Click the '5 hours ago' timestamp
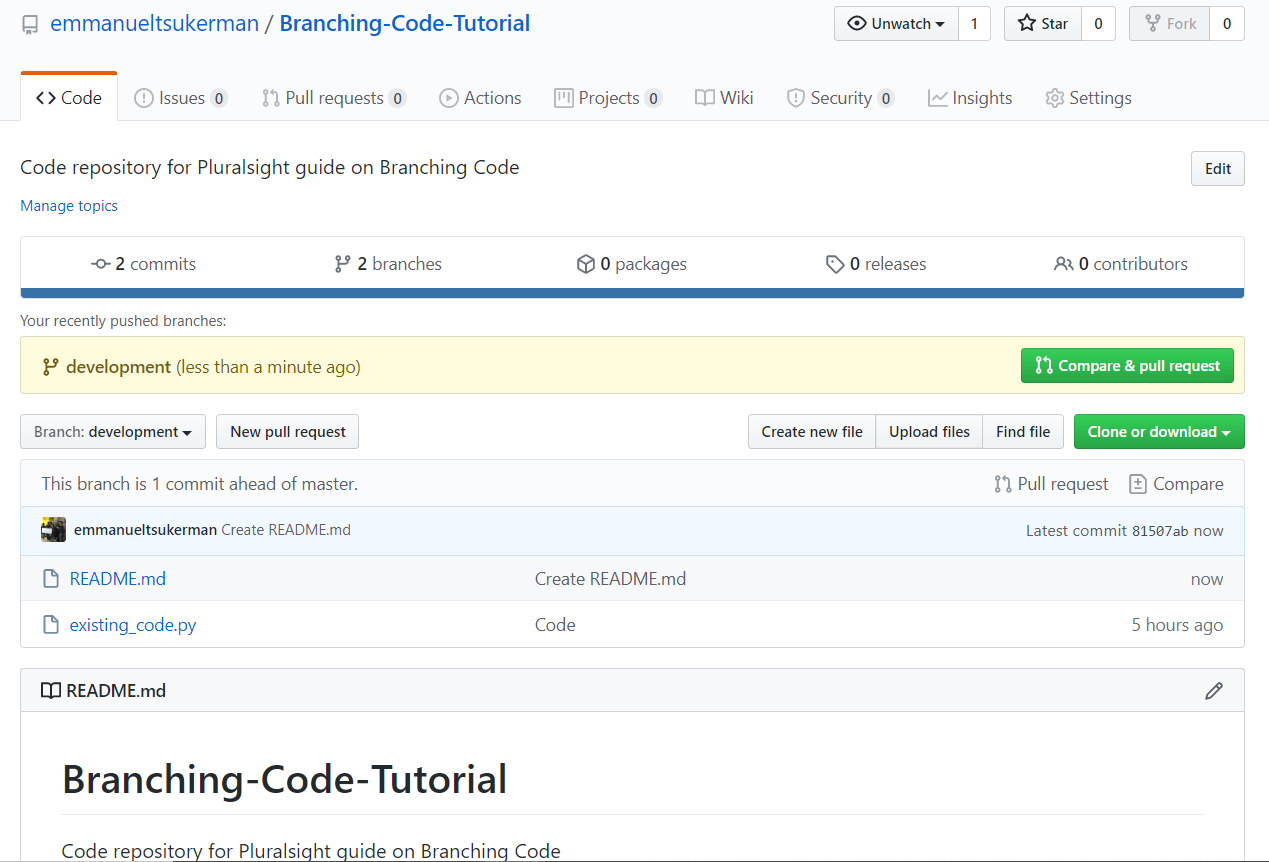 pos(1177,625)
